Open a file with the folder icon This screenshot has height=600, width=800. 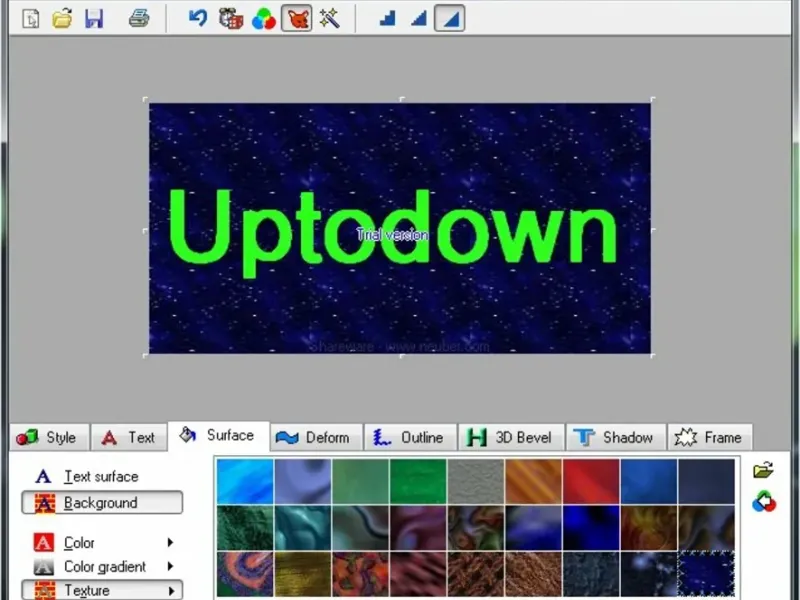(x=62, y=19)
